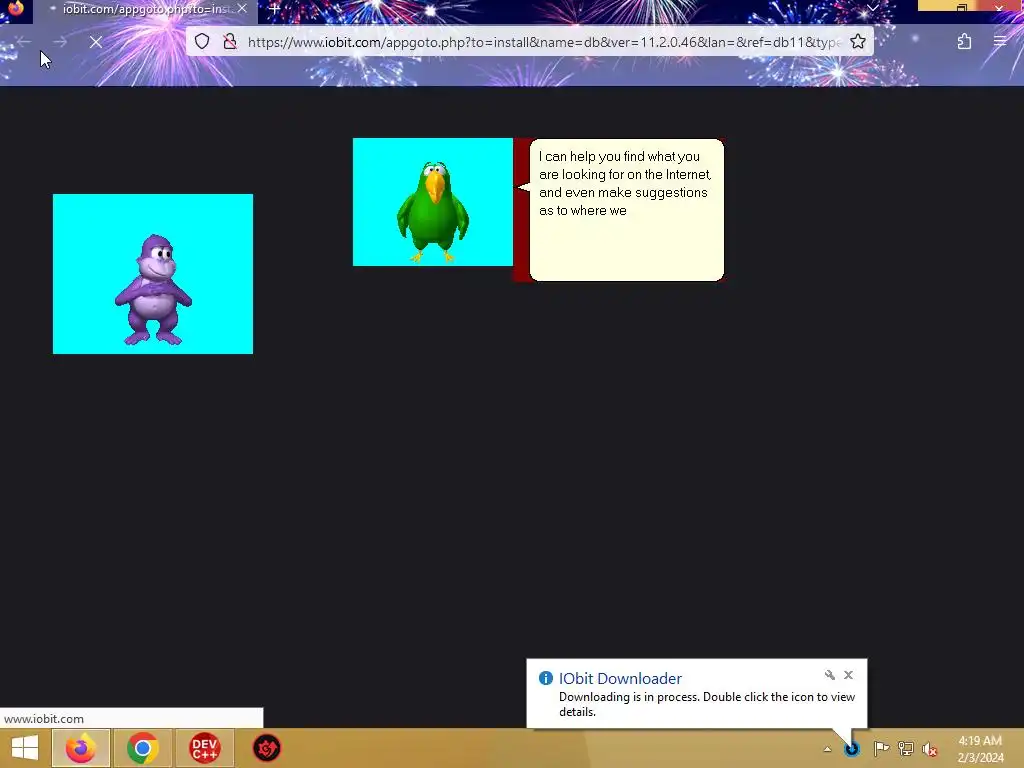Open Dev-C++ from the taskbar

click(x=204, y=748)
